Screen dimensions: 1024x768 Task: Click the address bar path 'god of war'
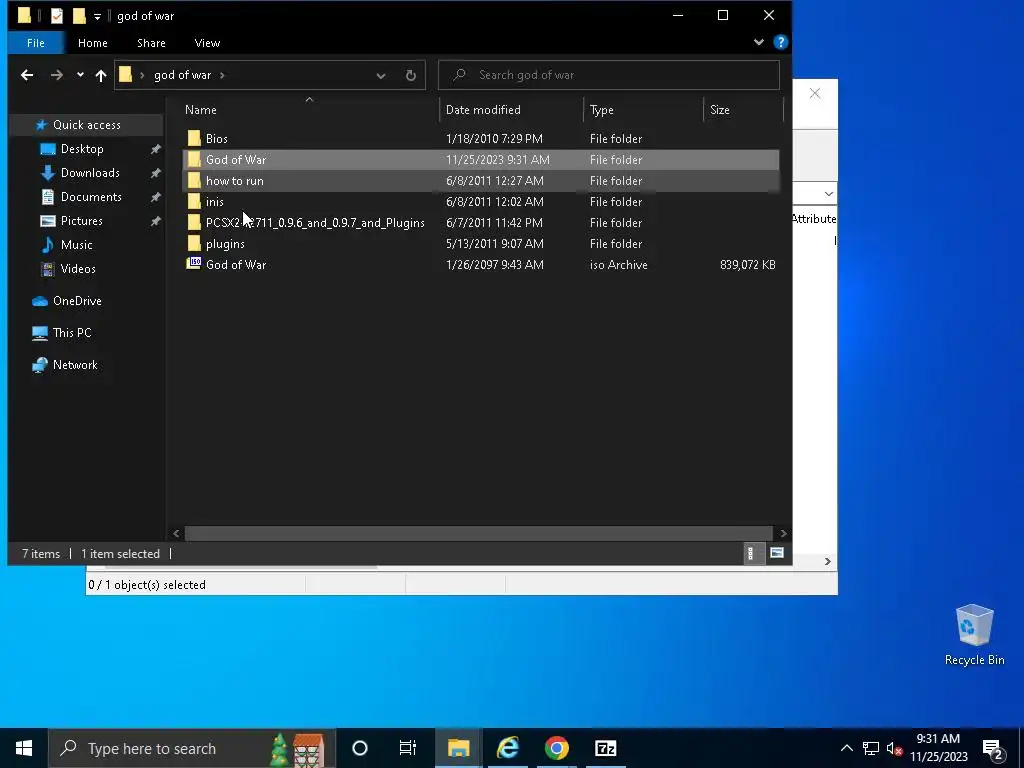click(182, 75)
